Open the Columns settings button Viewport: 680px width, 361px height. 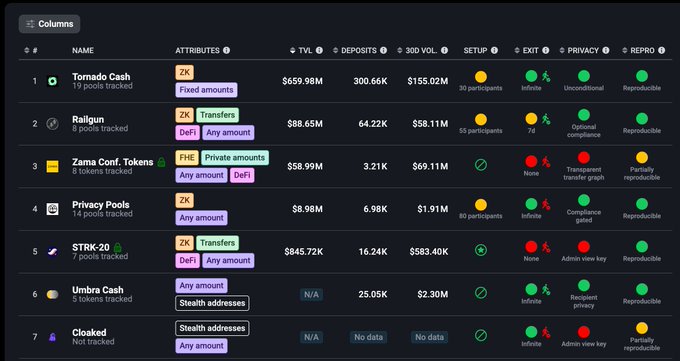49,24
